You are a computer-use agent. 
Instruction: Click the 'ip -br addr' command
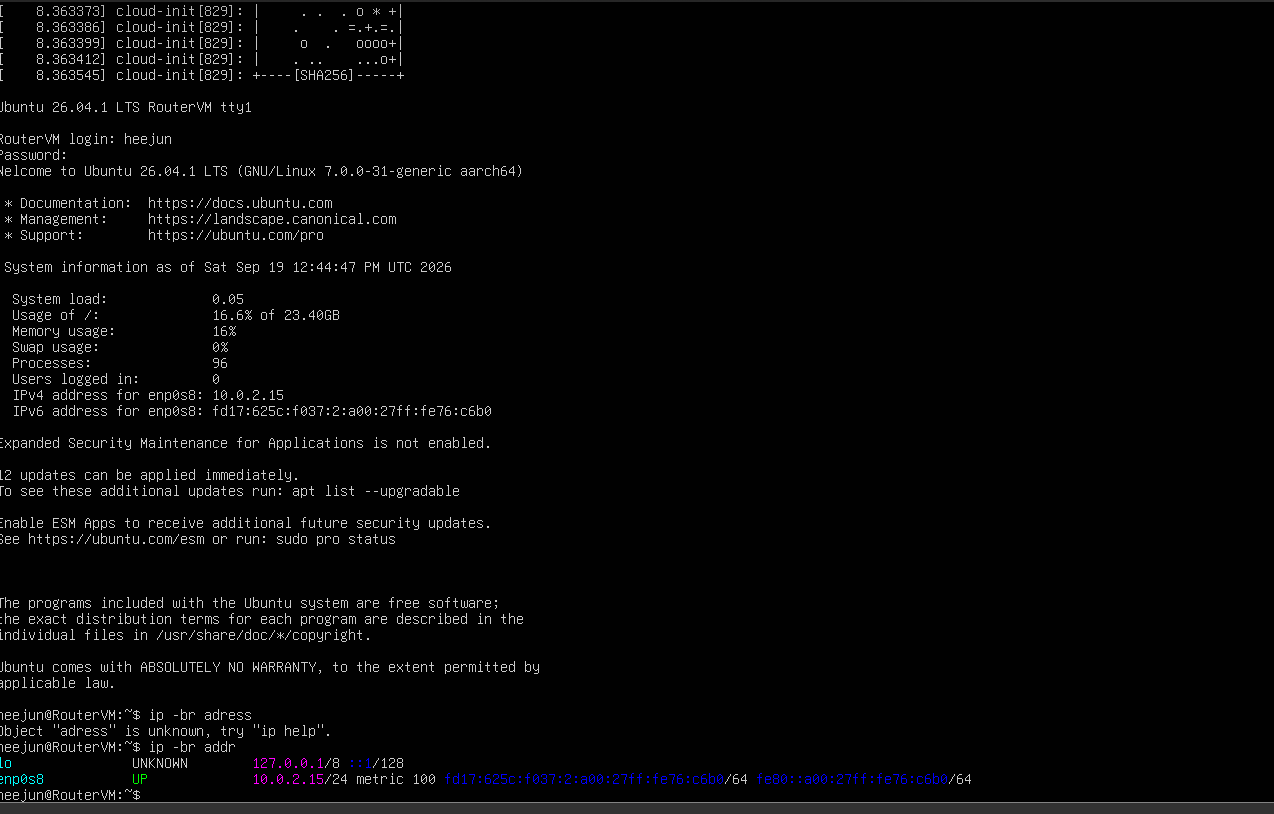tap(192, 747)
